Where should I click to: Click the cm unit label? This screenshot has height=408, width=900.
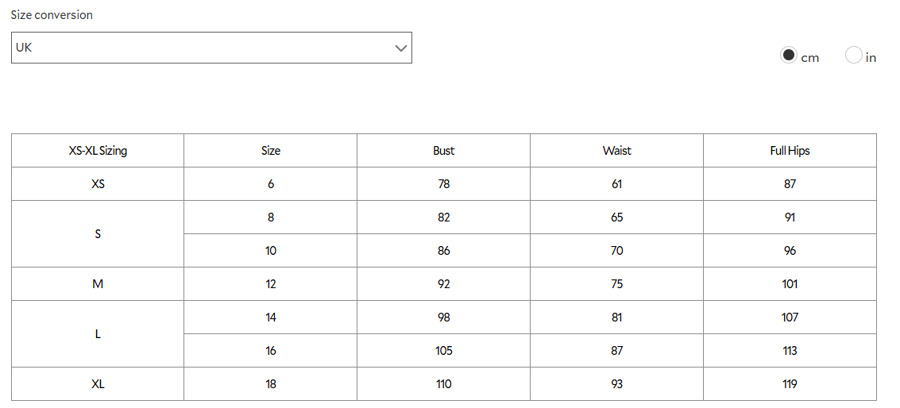(x=810, y=58)
